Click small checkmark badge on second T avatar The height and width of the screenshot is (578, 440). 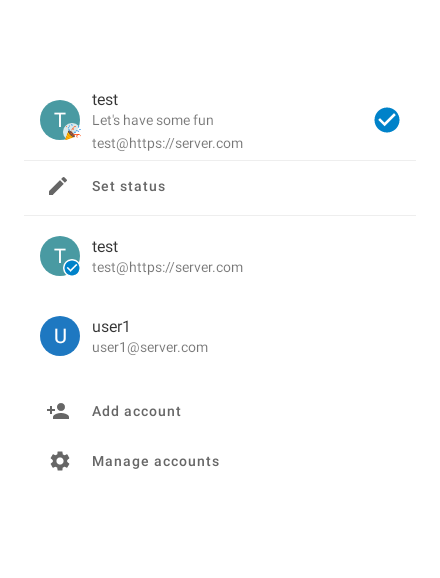72,268
